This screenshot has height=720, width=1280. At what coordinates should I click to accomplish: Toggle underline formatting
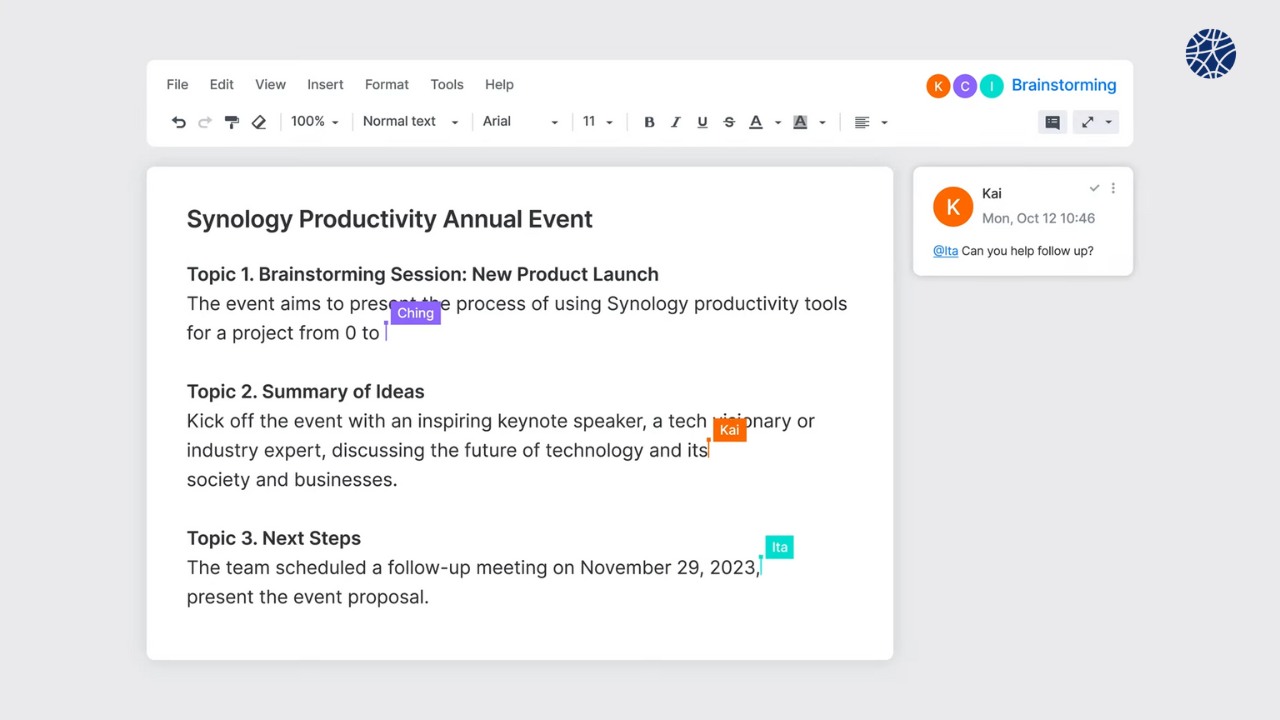(x=702, y=122)
